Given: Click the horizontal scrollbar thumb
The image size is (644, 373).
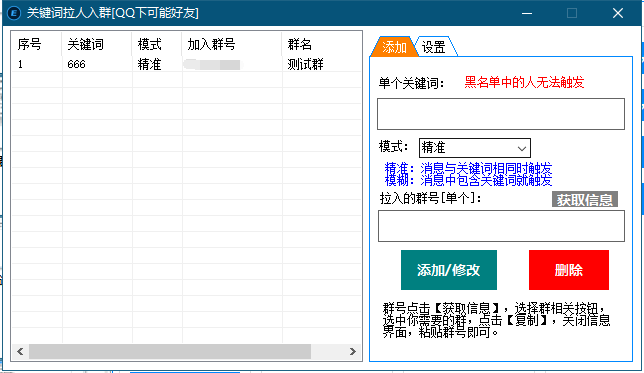Looking at the screenshot, I should tap(170, 351).
